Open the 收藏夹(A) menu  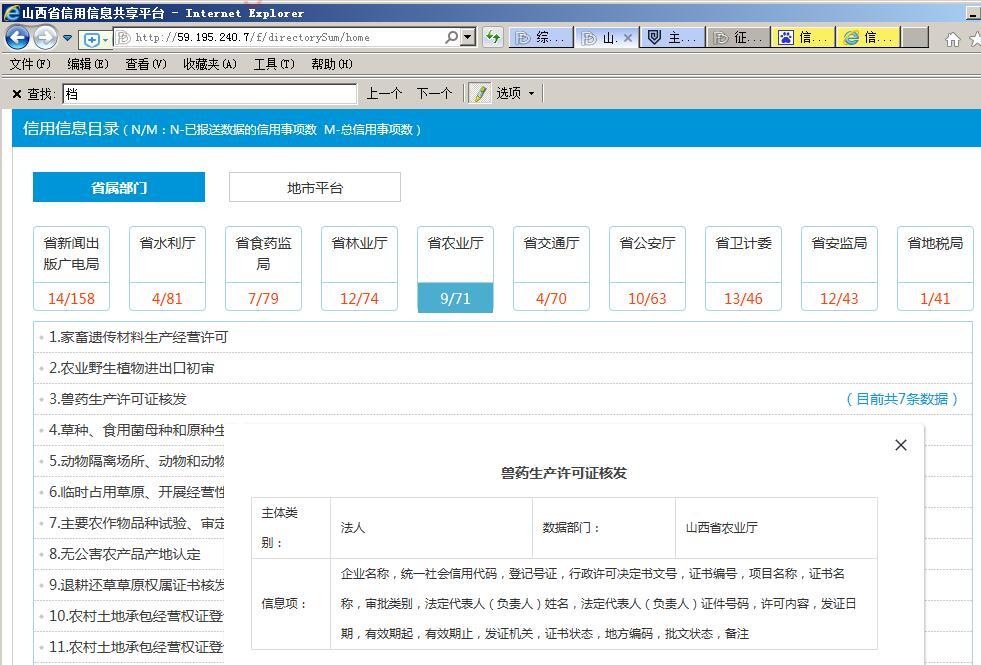209,64
